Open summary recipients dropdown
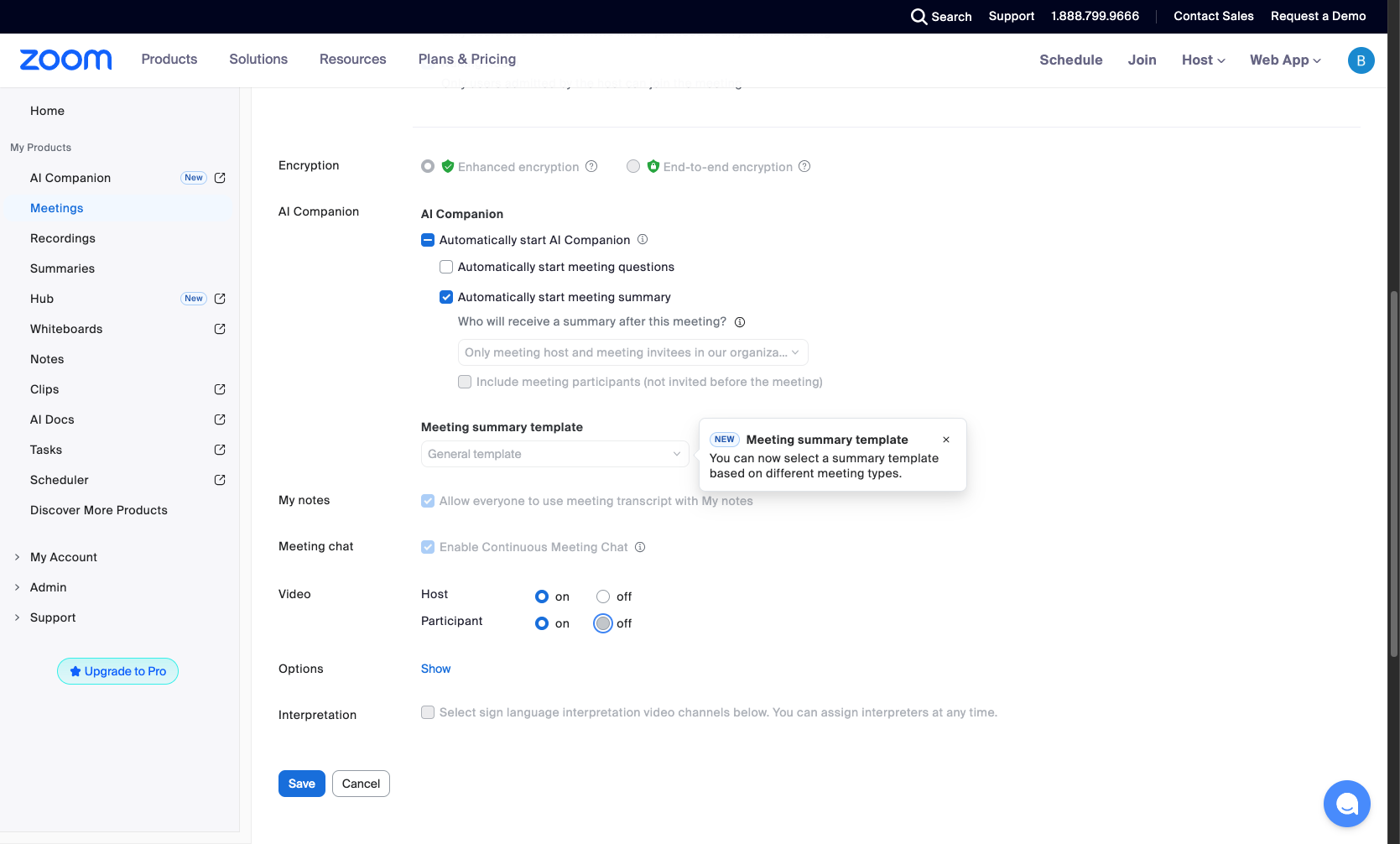 pos(633,352)
